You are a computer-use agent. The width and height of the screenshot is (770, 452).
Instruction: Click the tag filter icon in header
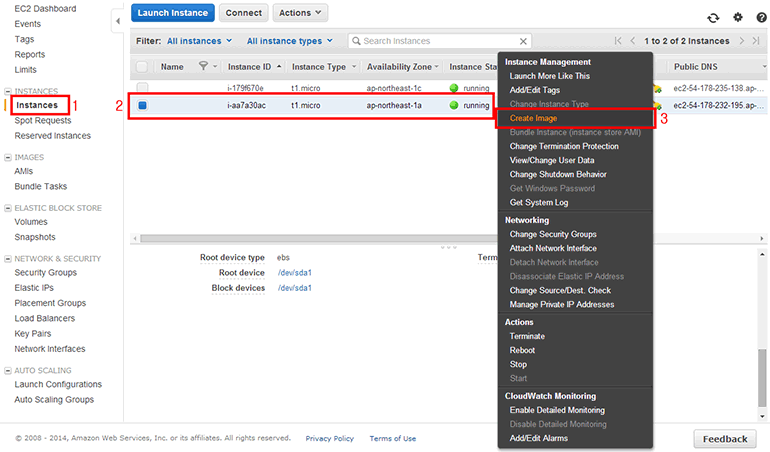click(x=204, y=67)
